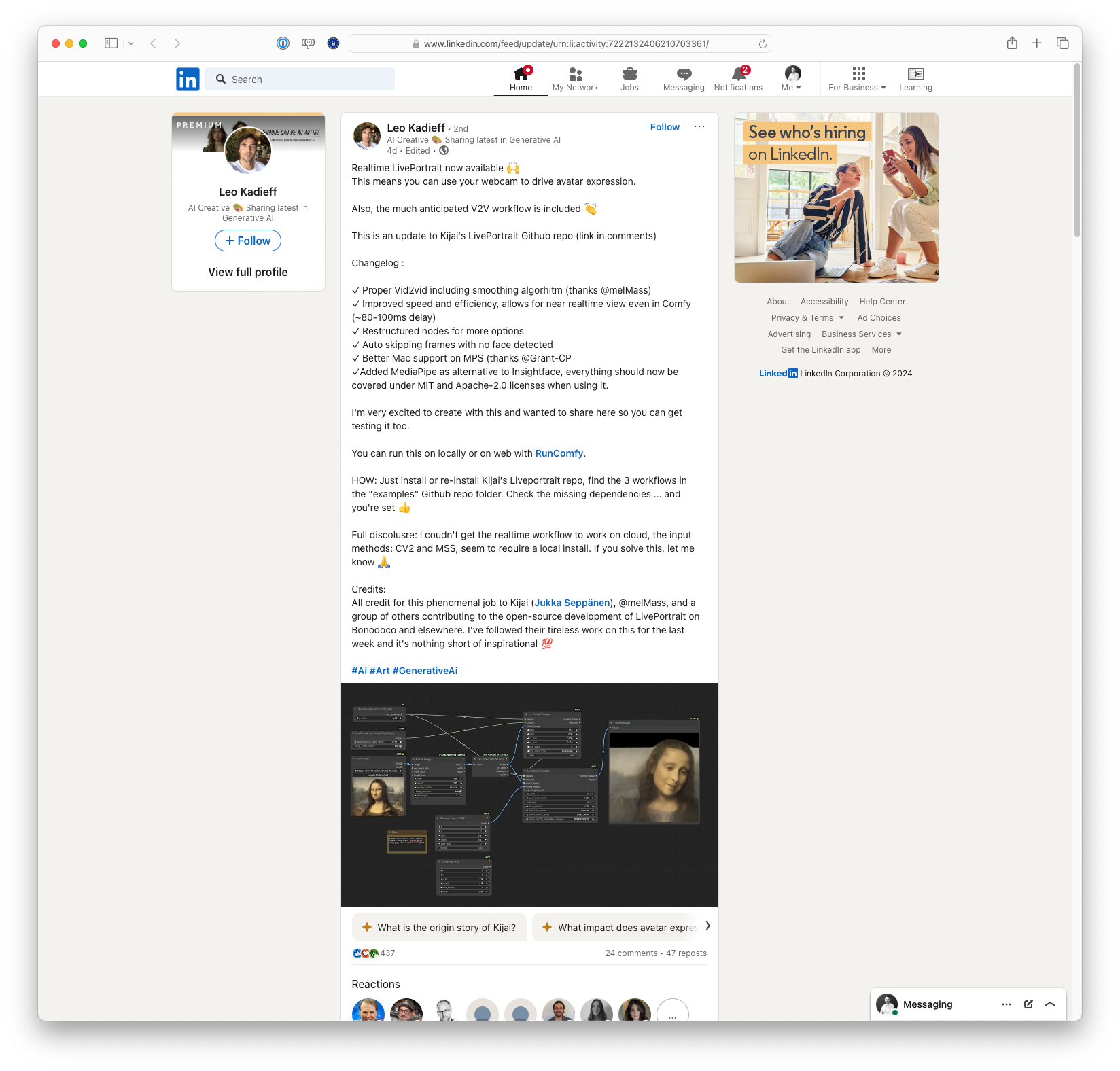Open the RunComfy link in post

(559, 453)
